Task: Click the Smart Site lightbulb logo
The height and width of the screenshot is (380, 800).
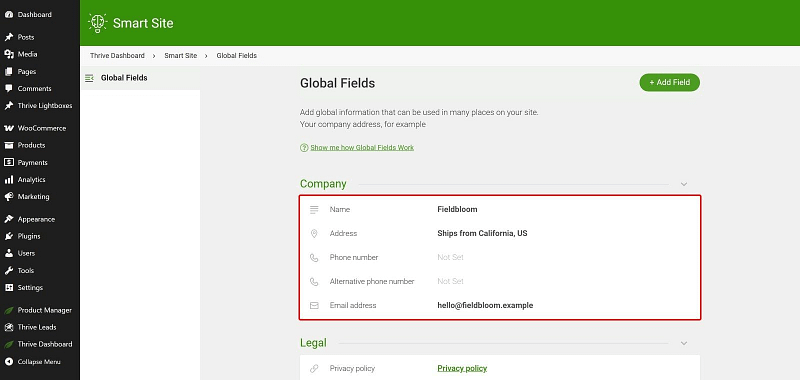Action: pos(97,23)
